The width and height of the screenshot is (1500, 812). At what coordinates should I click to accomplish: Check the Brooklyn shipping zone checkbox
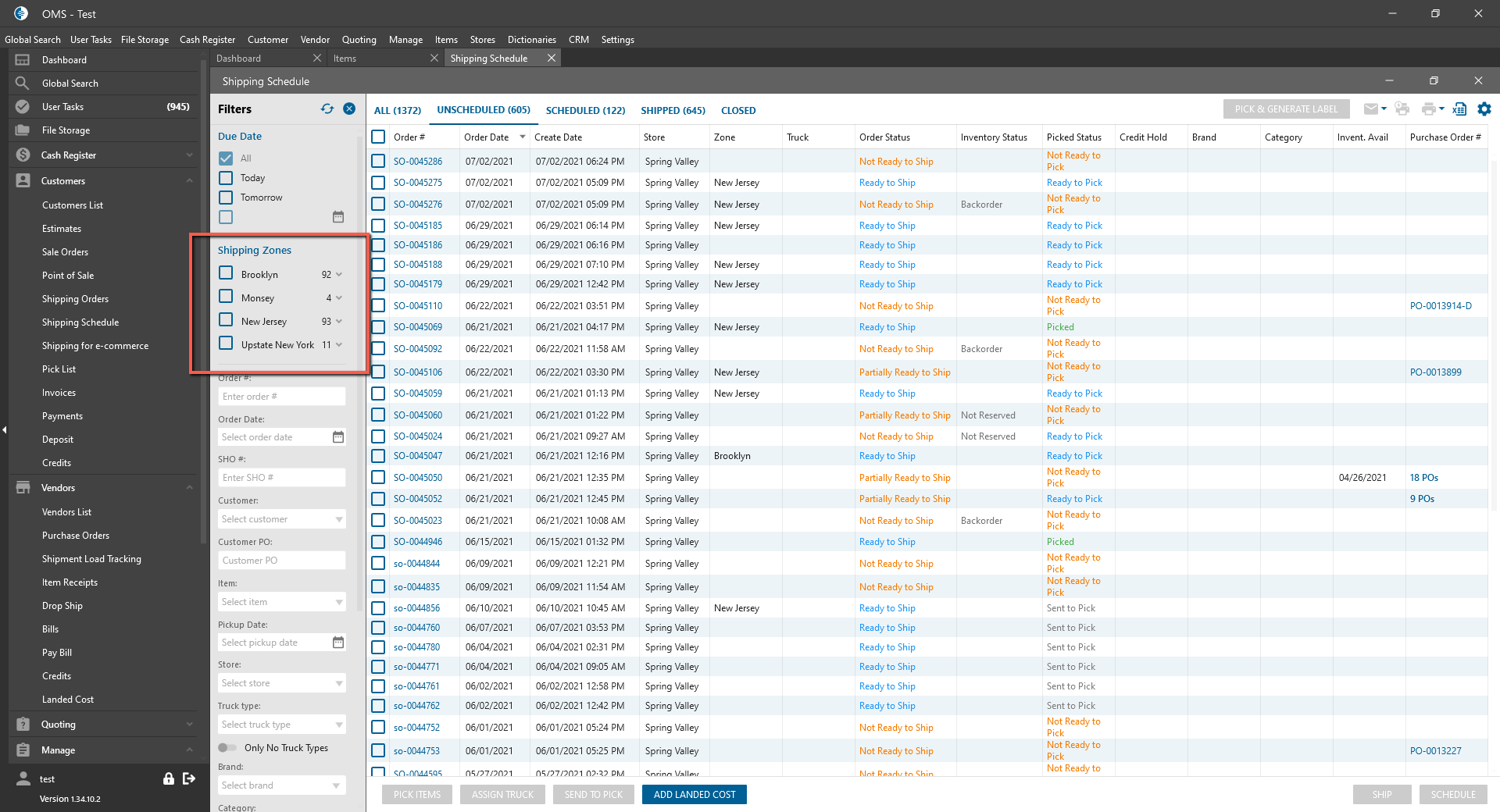226,273
